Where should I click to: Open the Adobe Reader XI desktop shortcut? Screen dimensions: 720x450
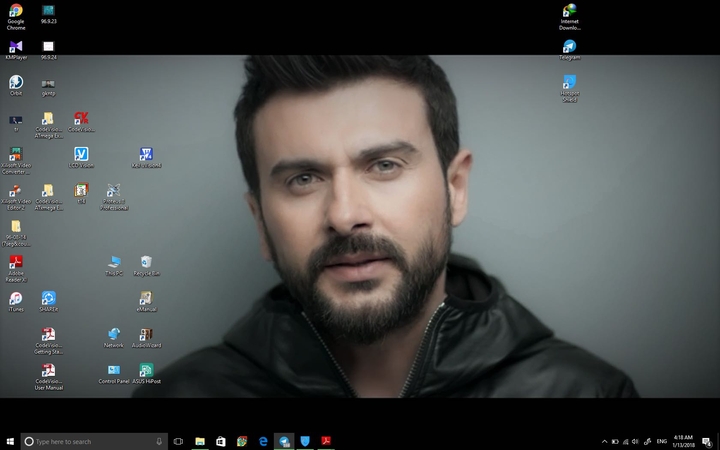tap(16, 269)
